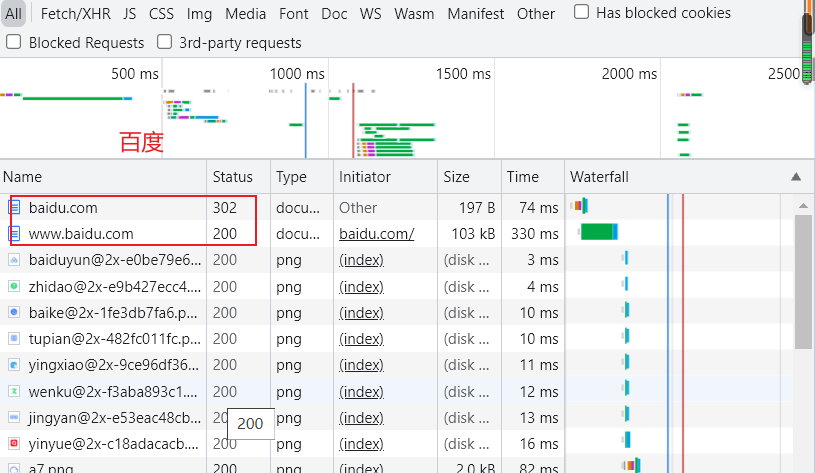This screenshot has height=473, width=815.
Task: Filter requests by WS
Action: coord(370,14)
